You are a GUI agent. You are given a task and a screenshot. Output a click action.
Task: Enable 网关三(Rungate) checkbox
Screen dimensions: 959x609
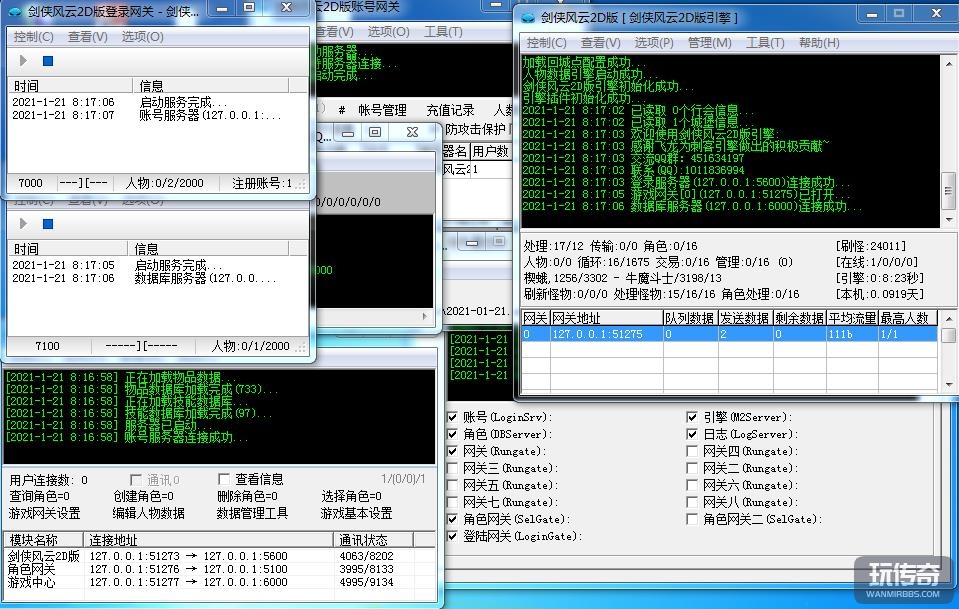[452, 468]
